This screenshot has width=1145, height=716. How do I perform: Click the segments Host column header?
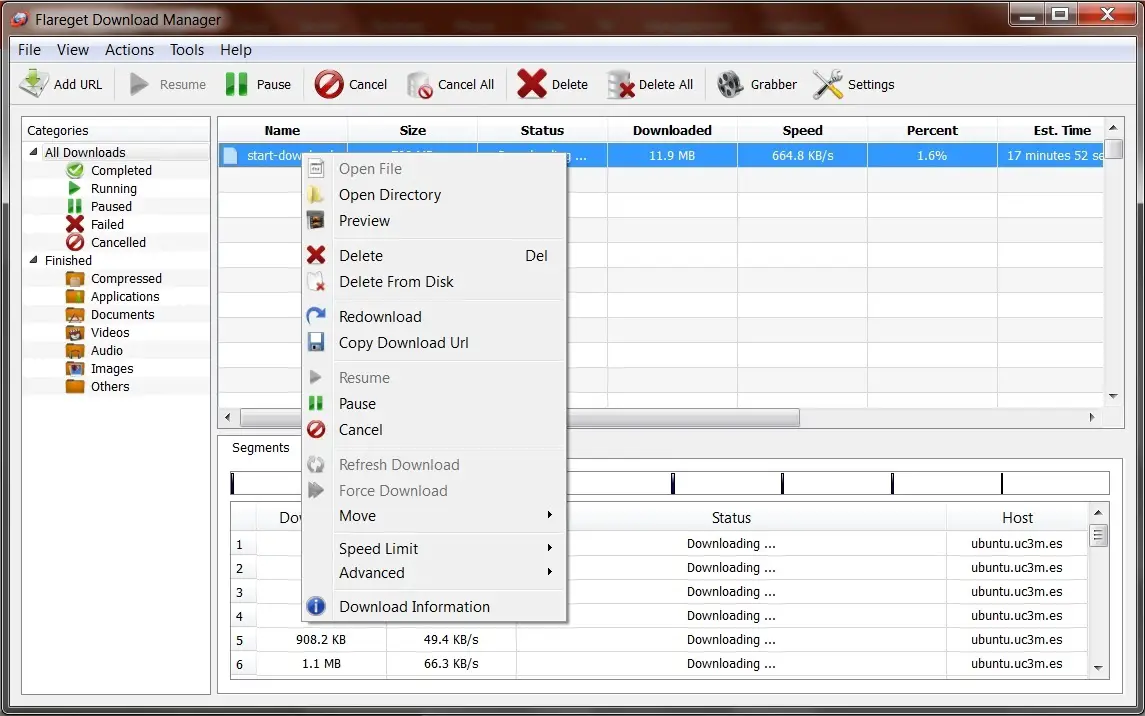click(x=1017, y=517)
